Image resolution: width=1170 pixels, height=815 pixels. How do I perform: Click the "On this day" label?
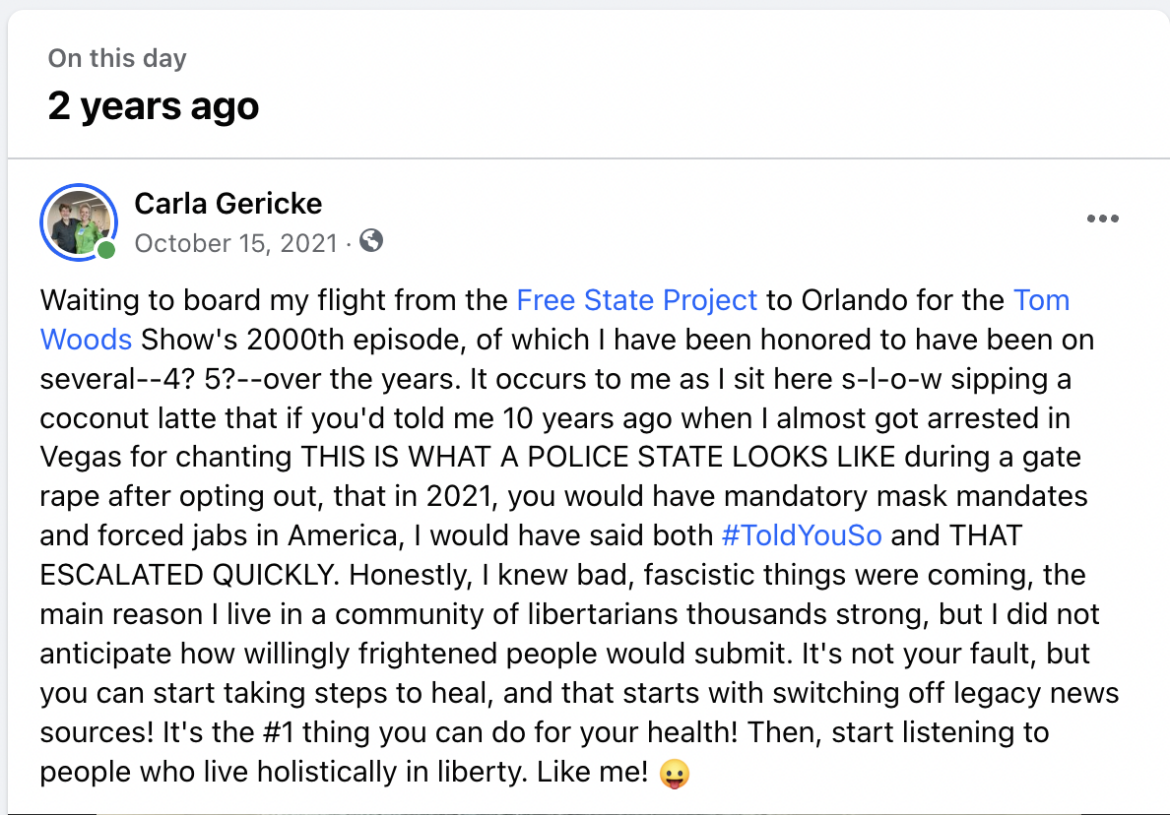117,58
